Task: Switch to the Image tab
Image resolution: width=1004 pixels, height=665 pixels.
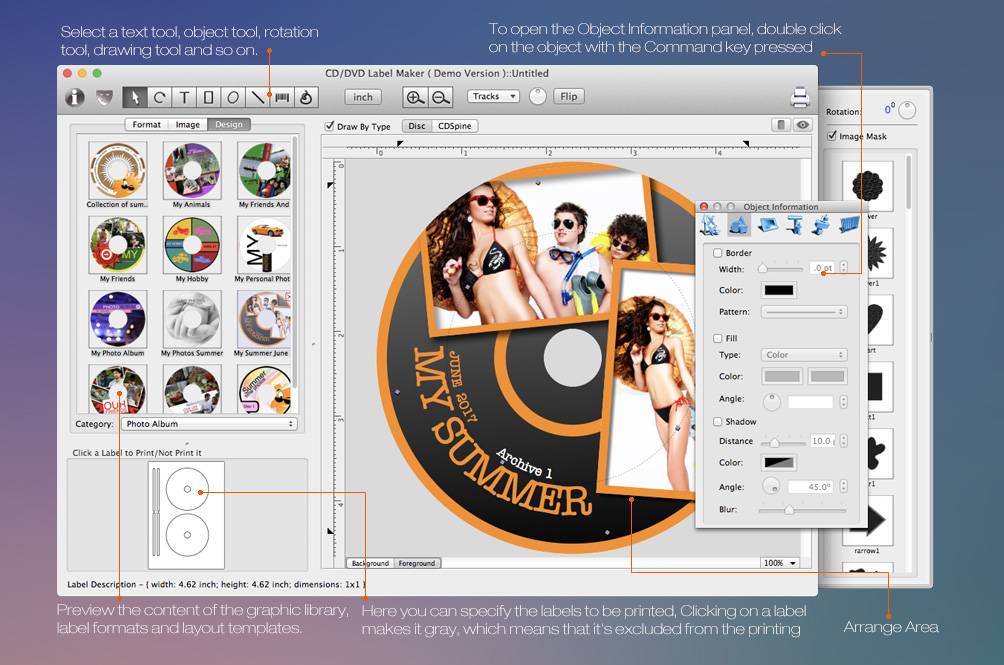Action: [190, 125]
